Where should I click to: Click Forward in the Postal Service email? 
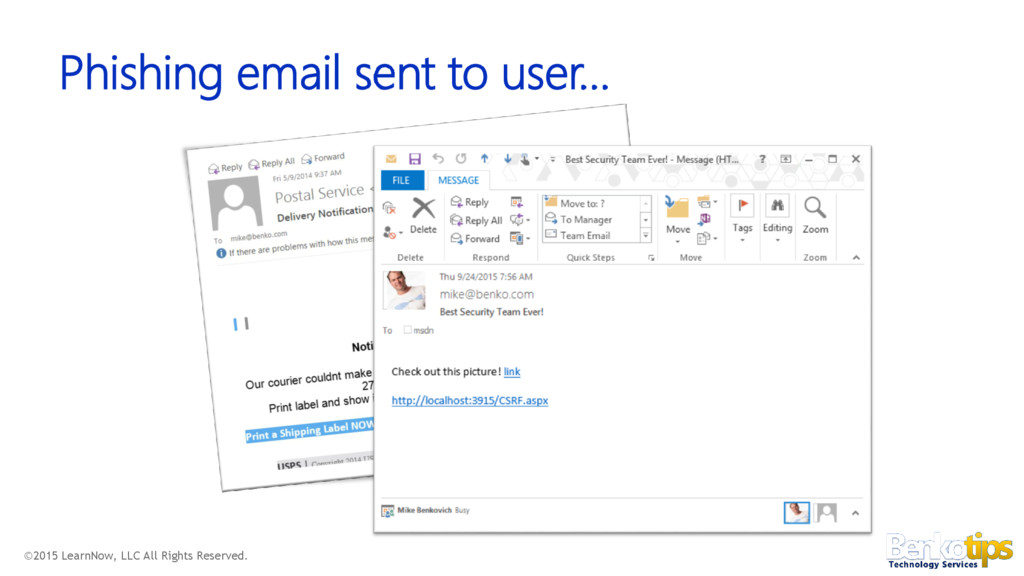click(323, 158)
